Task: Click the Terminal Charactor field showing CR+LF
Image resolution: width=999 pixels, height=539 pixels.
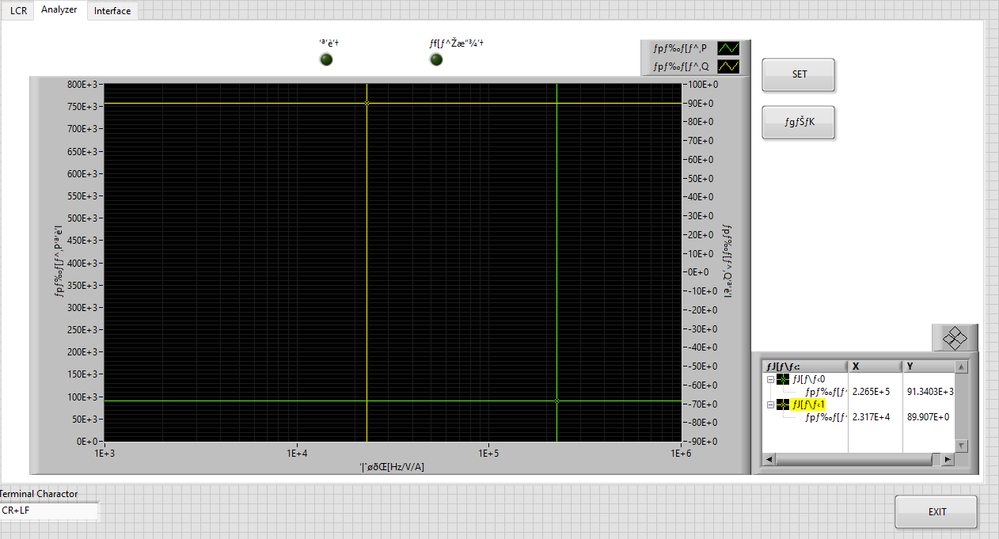Action: [49, 510]
